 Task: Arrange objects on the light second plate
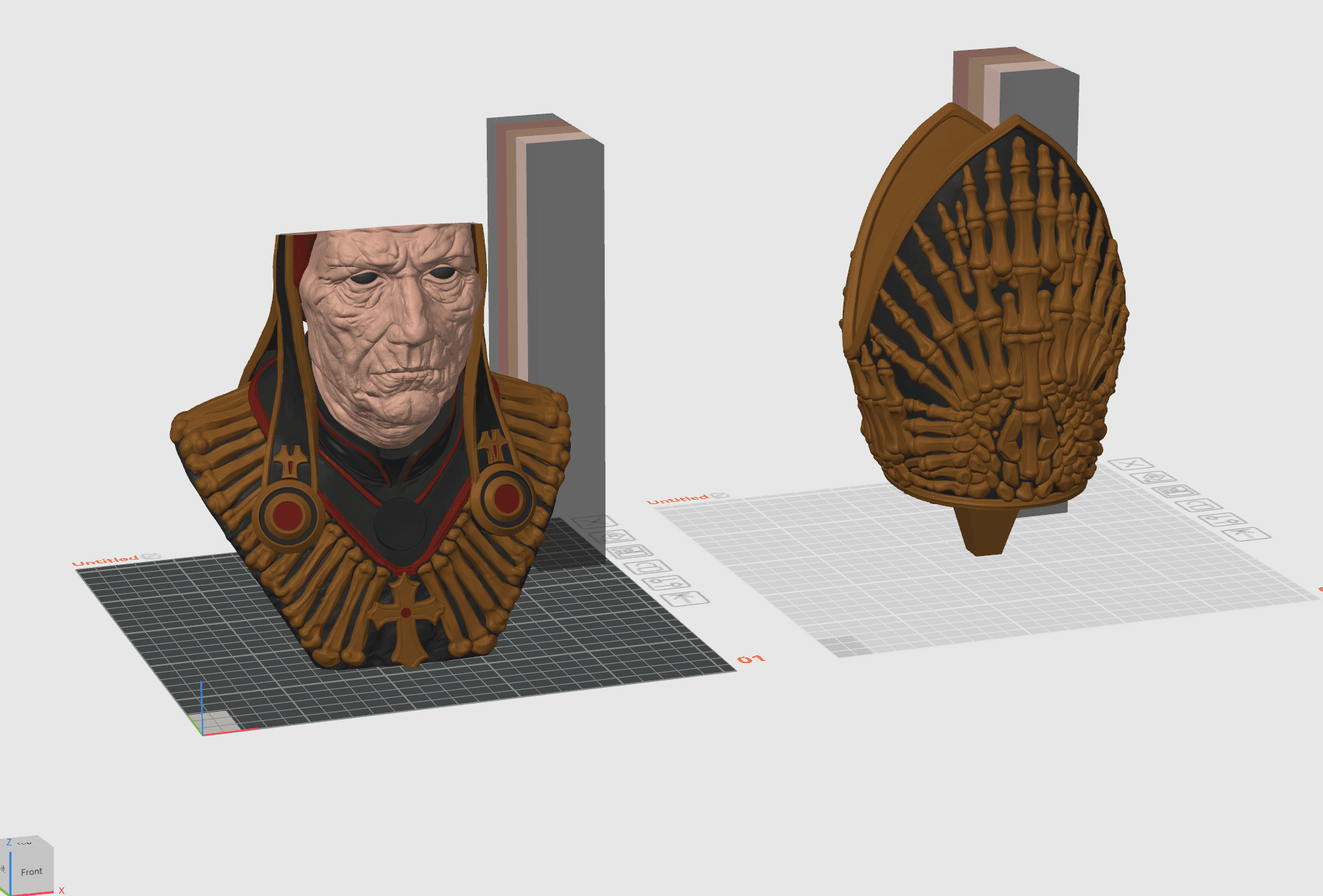tap(1176, 492)
